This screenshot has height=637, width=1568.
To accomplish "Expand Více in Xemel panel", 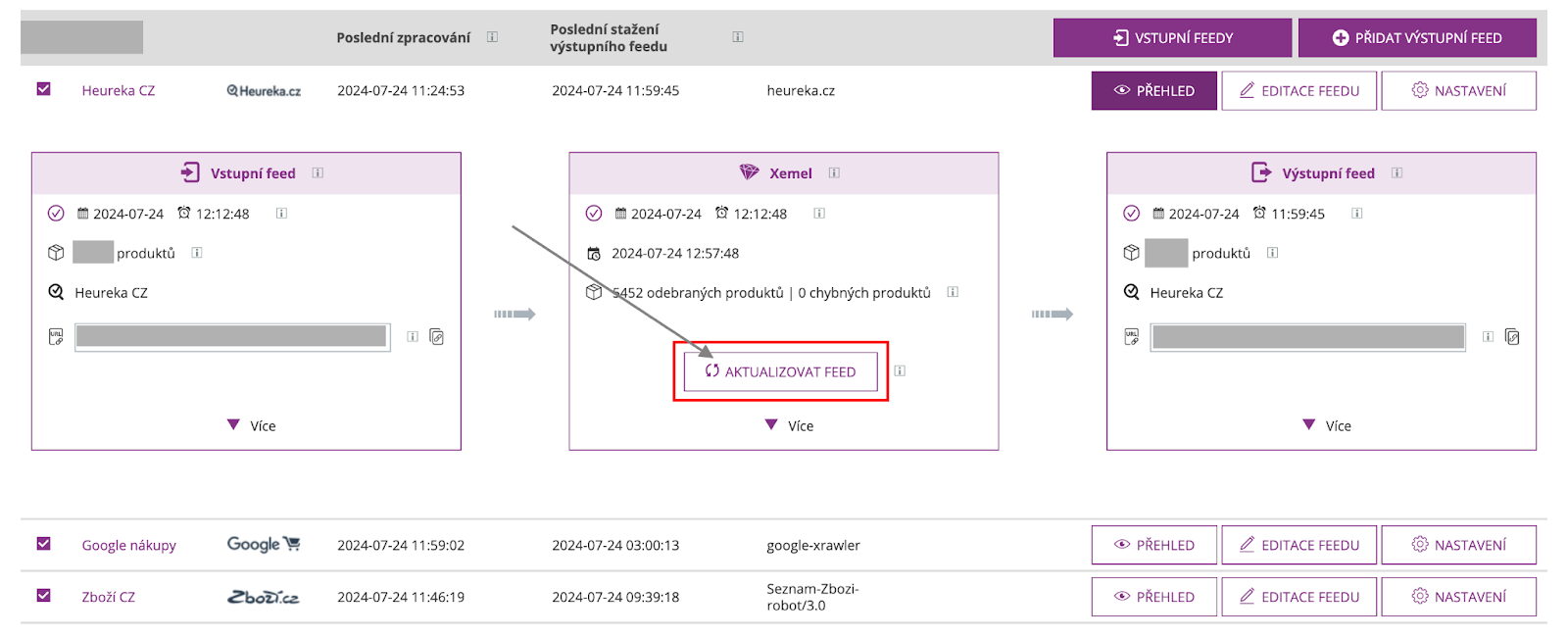I will click(790, 425).
